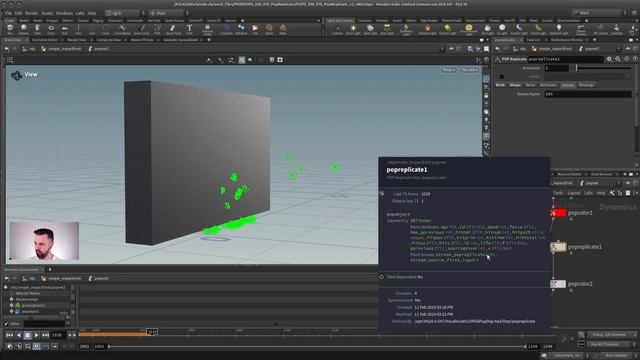Select the Volume Light shelf tool
This screenshot has height=360, width=640.
(427, 29)
